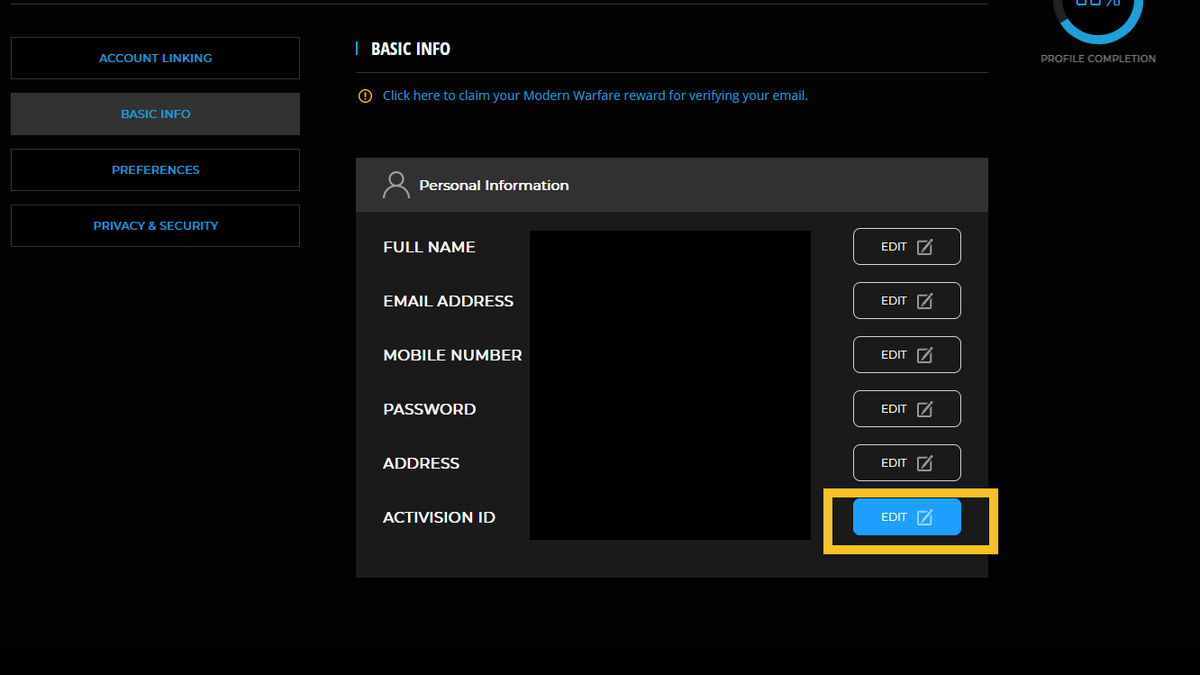Click the Modern Warfare reward claim link
The image size is (1200, 675).
pos(595,96)
